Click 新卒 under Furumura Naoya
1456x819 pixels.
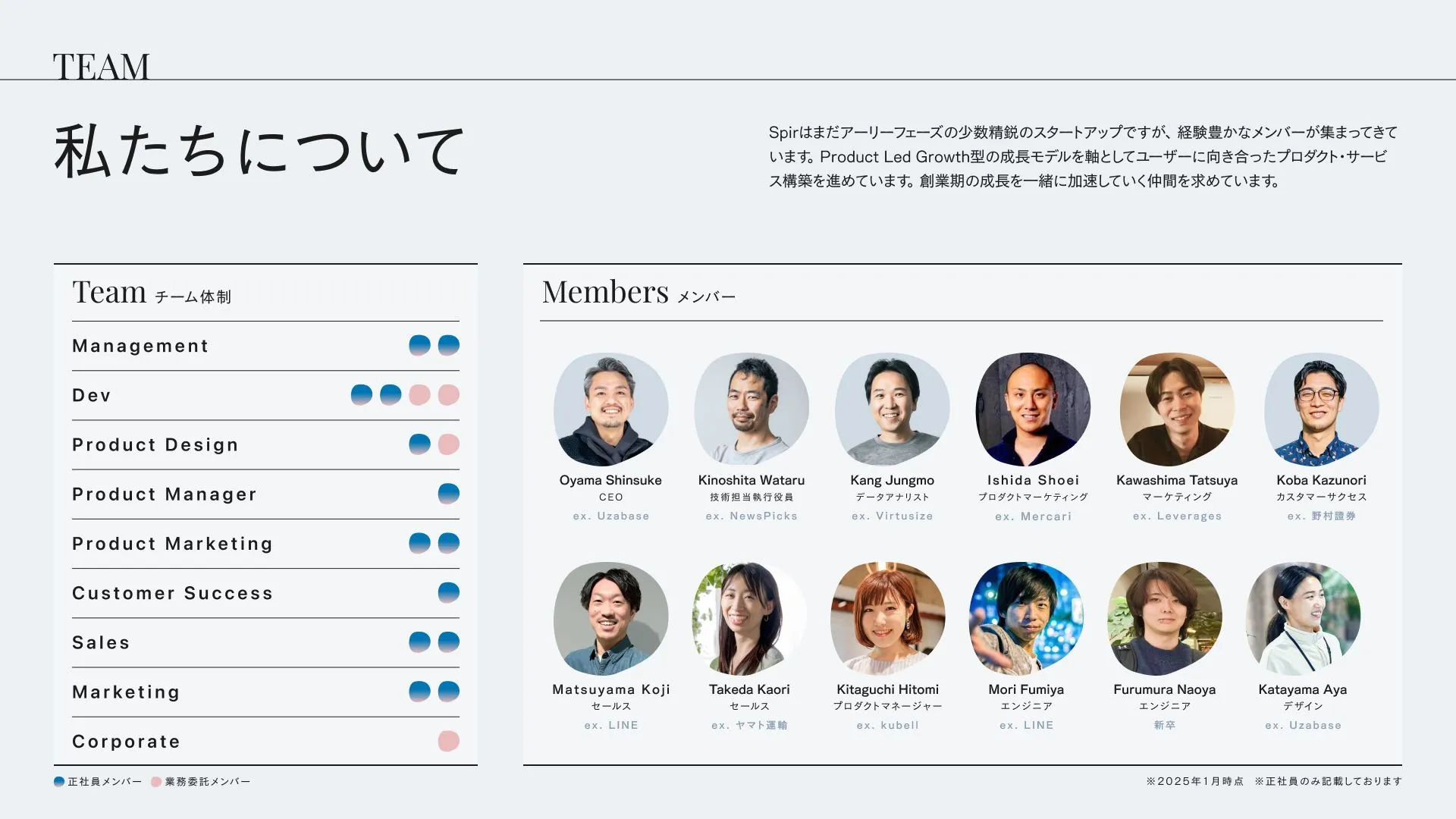pos(1165,725)
